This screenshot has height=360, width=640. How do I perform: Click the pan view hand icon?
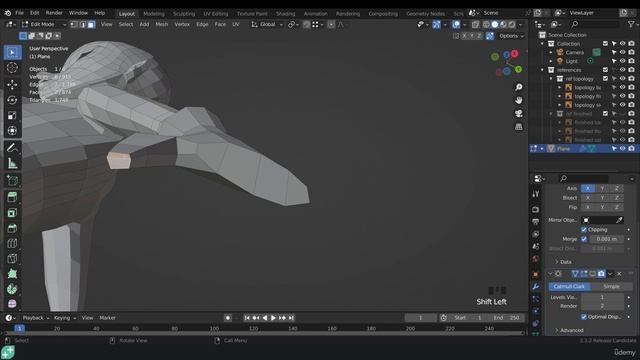click(x=518, y=100)
